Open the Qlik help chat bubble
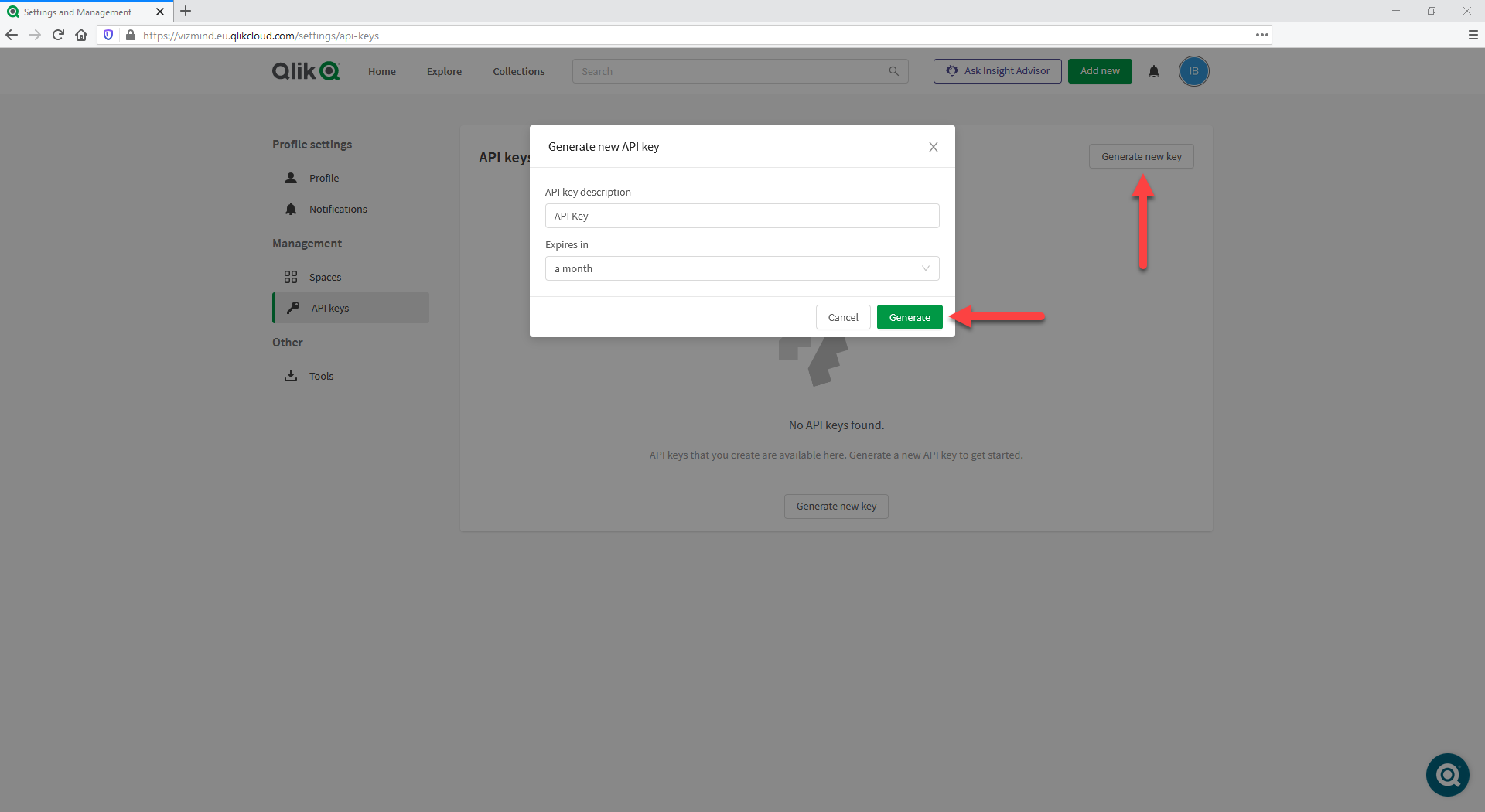 pos(1447,774)
